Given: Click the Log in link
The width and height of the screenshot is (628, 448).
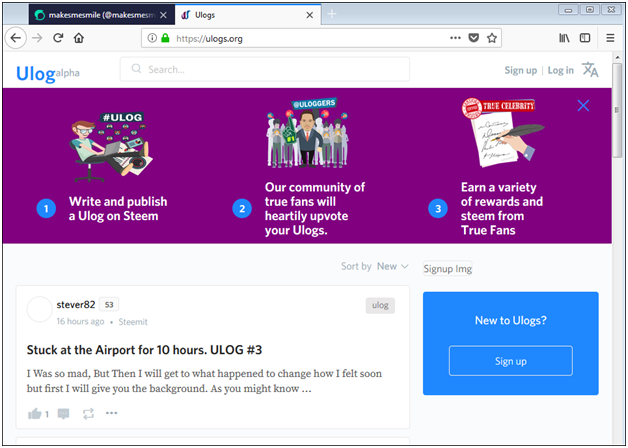Looking at the screenshot, I should (x=560, y=70).
